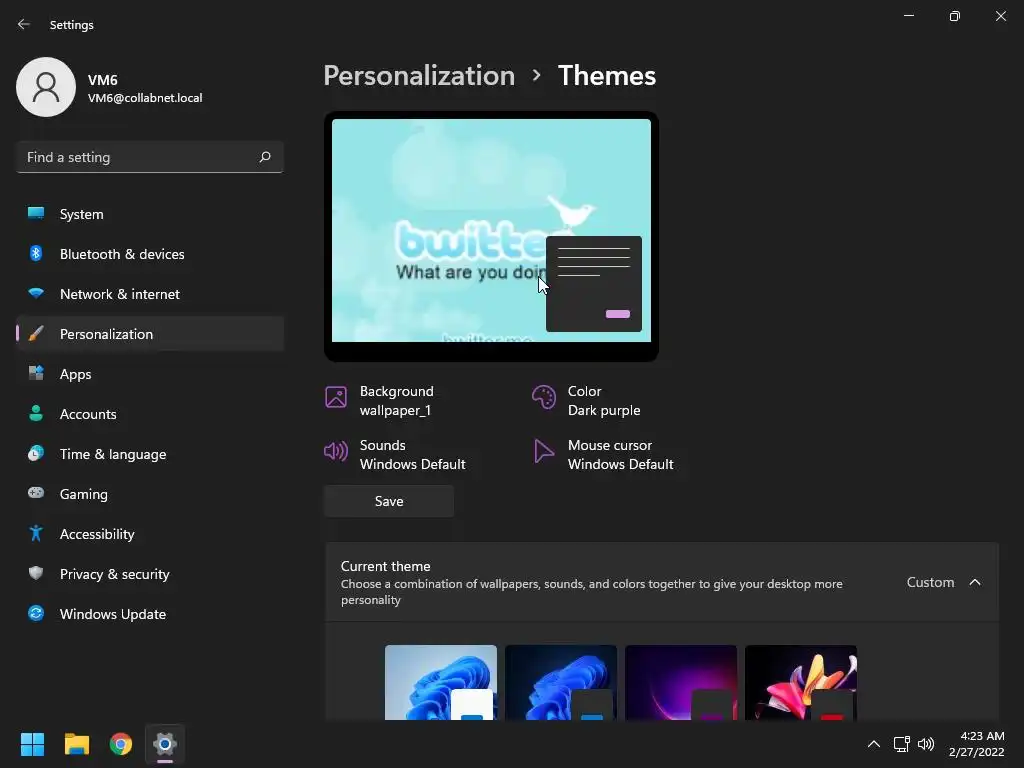The image size is (1024, 768).
Task: Click the Time & language clock icon
Action: click(x=36, y=453)
